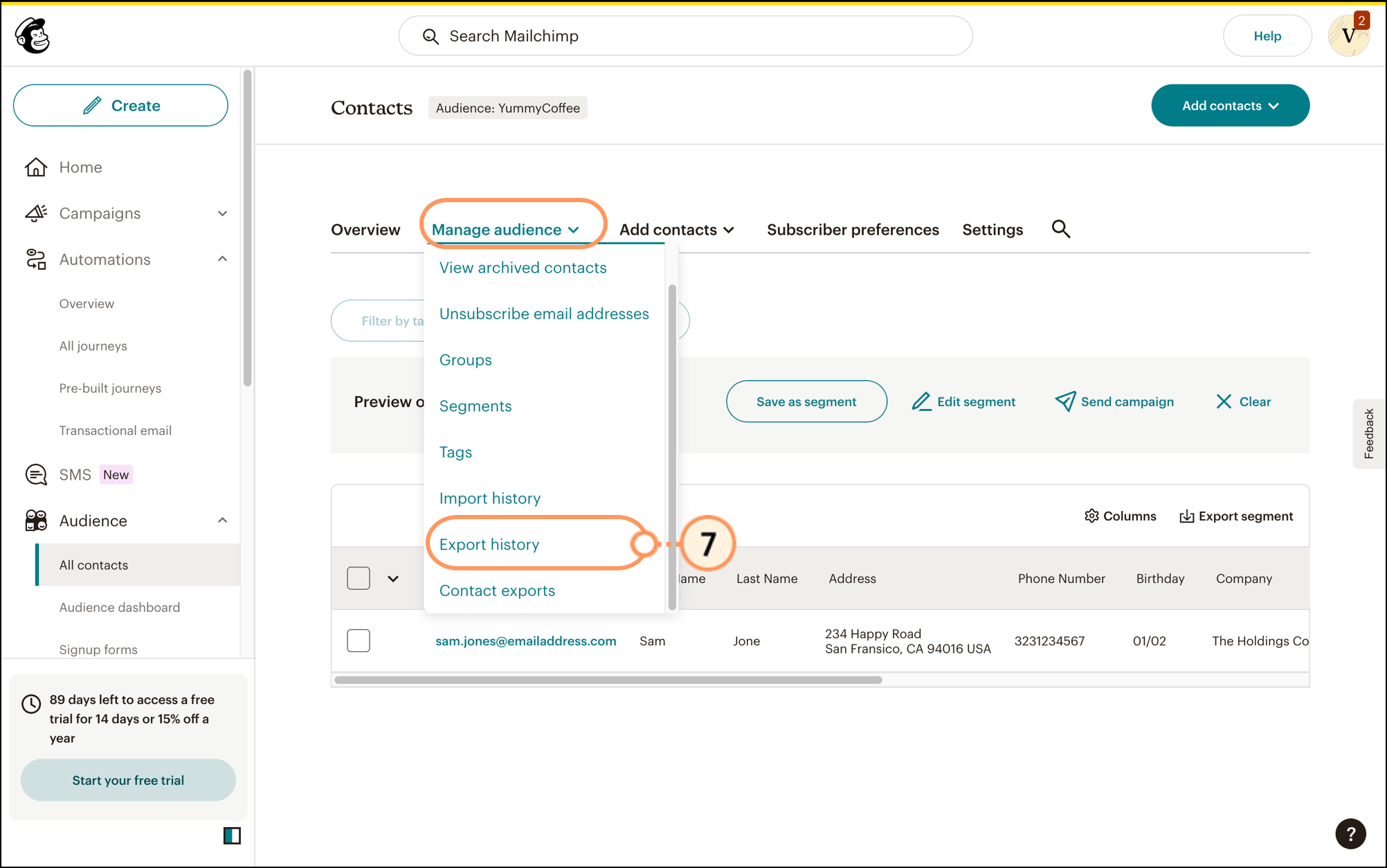Open Contact exports
Screen dimensions: 1387x868
[x=497, y=591]
